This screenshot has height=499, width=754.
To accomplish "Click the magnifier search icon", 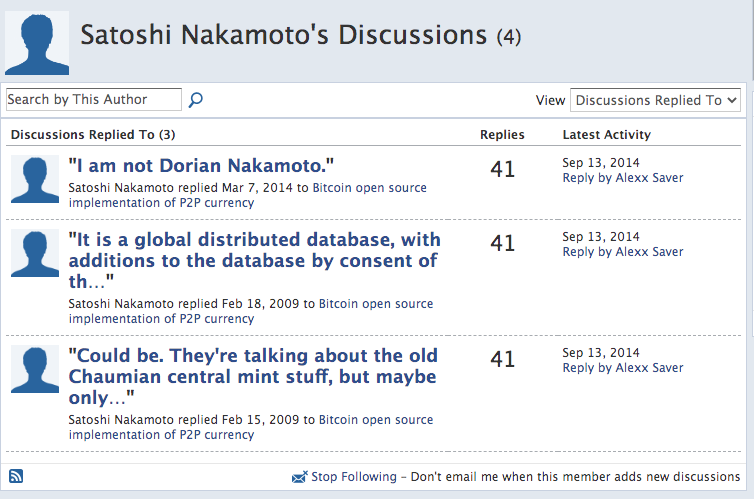I will (196, 99).
